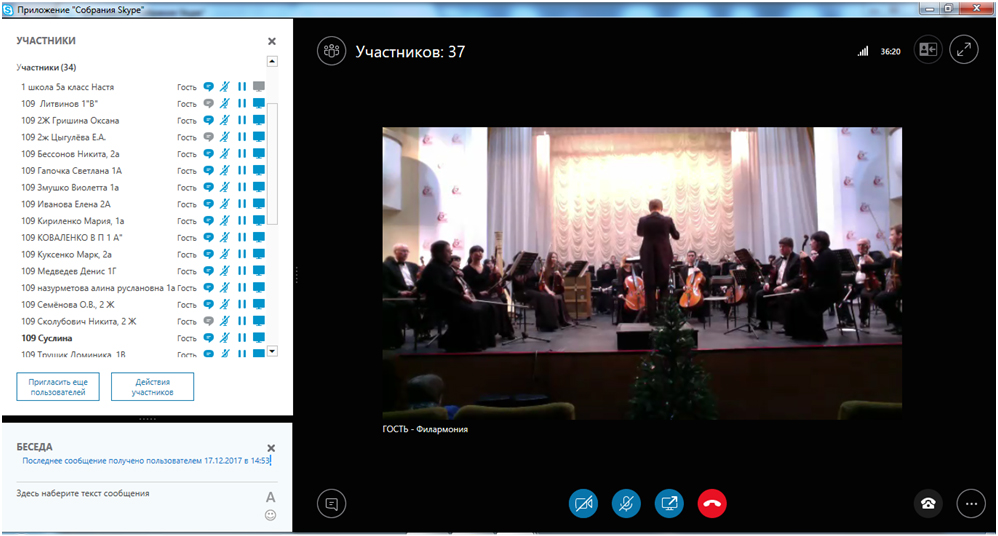Switch to full screen view
Image resolution: width=998 pixels, height=536 pixels.
[964, 50]
